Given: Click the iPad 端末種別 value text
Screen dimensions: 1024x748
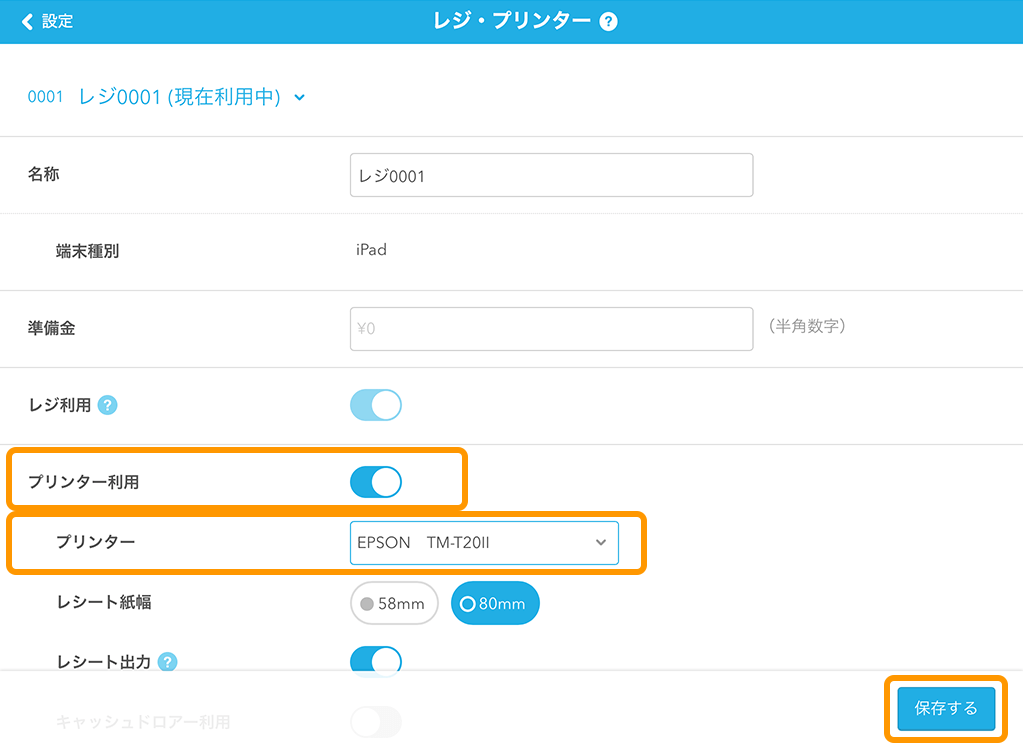Looking at the screenshot, I should click(371, 250).
